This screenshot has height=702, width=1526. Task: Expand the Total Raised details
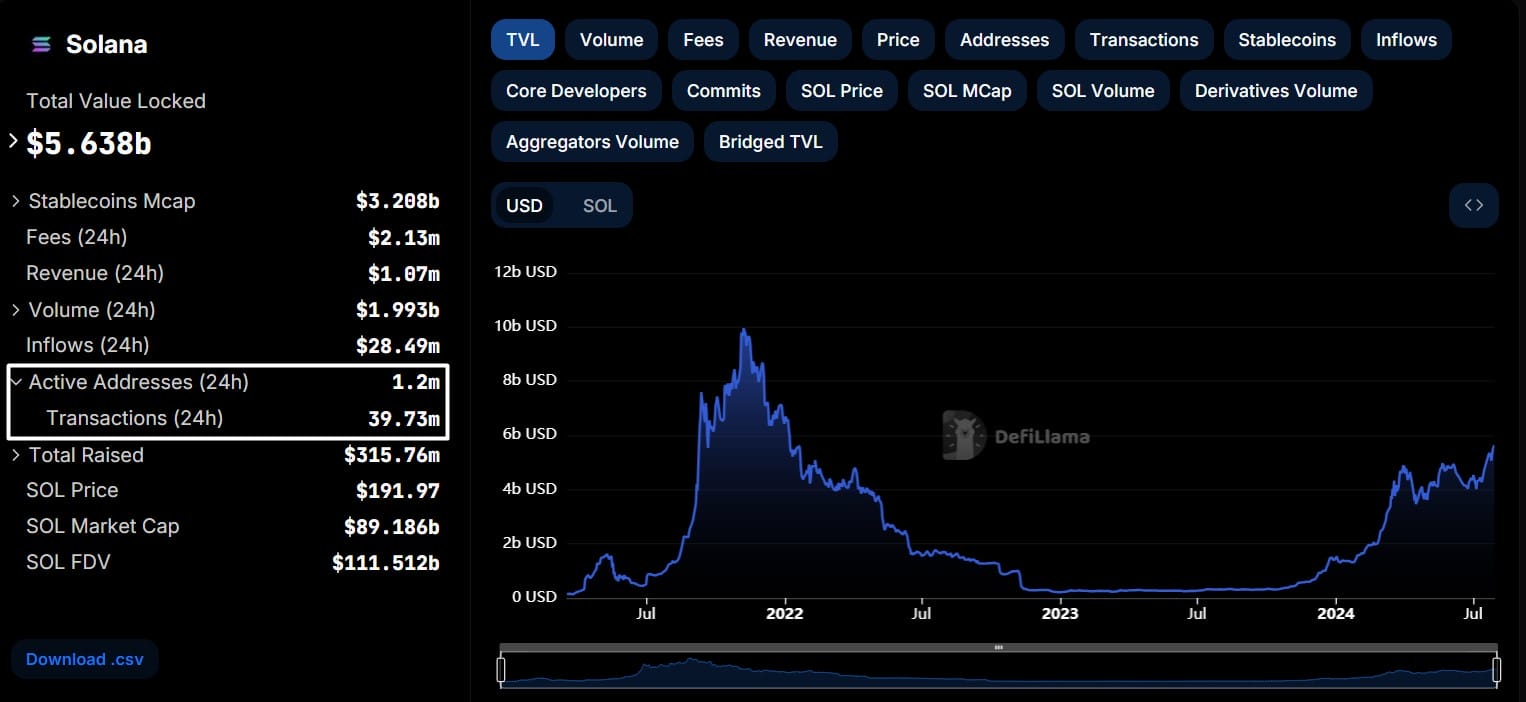16,455
